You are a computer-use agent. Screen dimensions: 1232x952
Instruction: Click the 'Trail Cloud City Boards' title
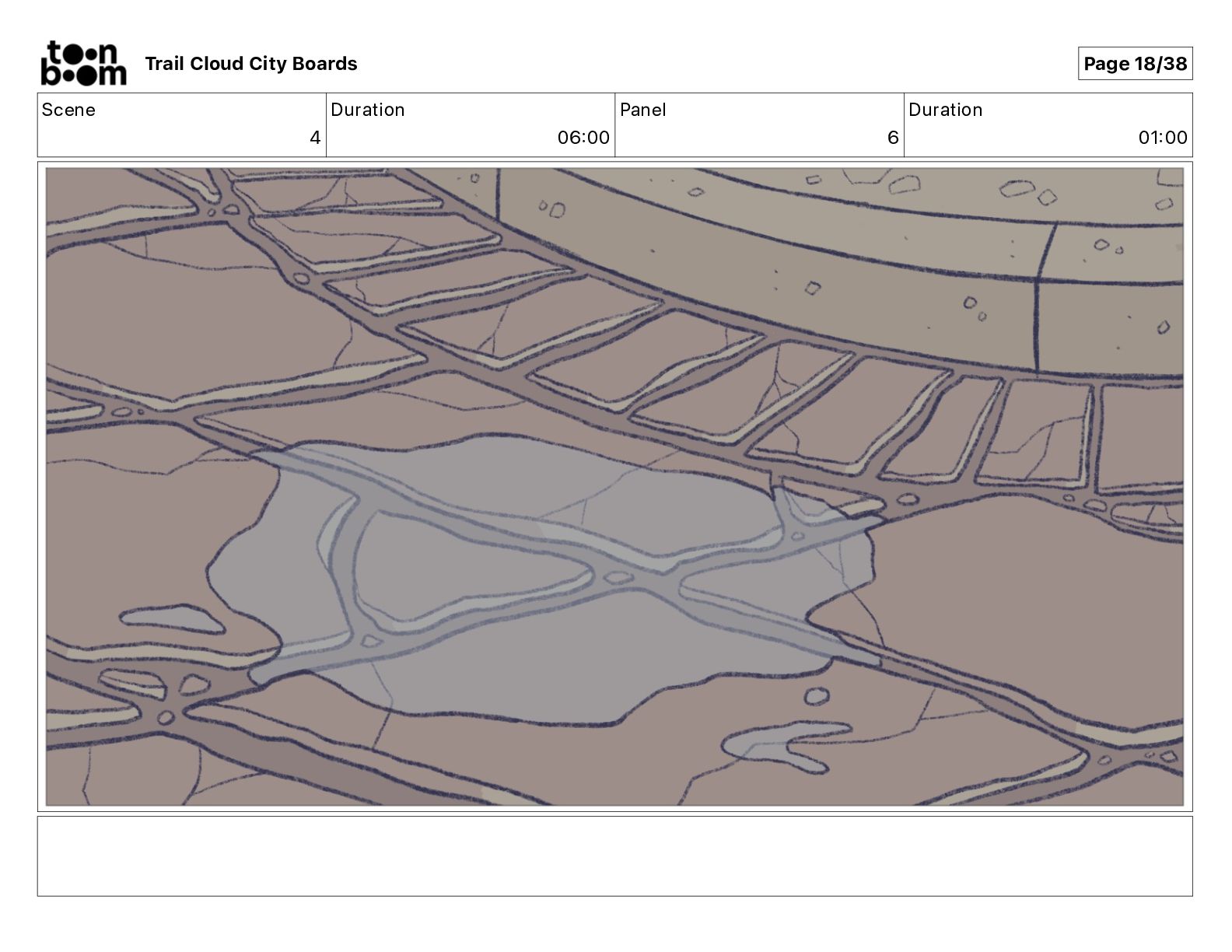point(251,64)
